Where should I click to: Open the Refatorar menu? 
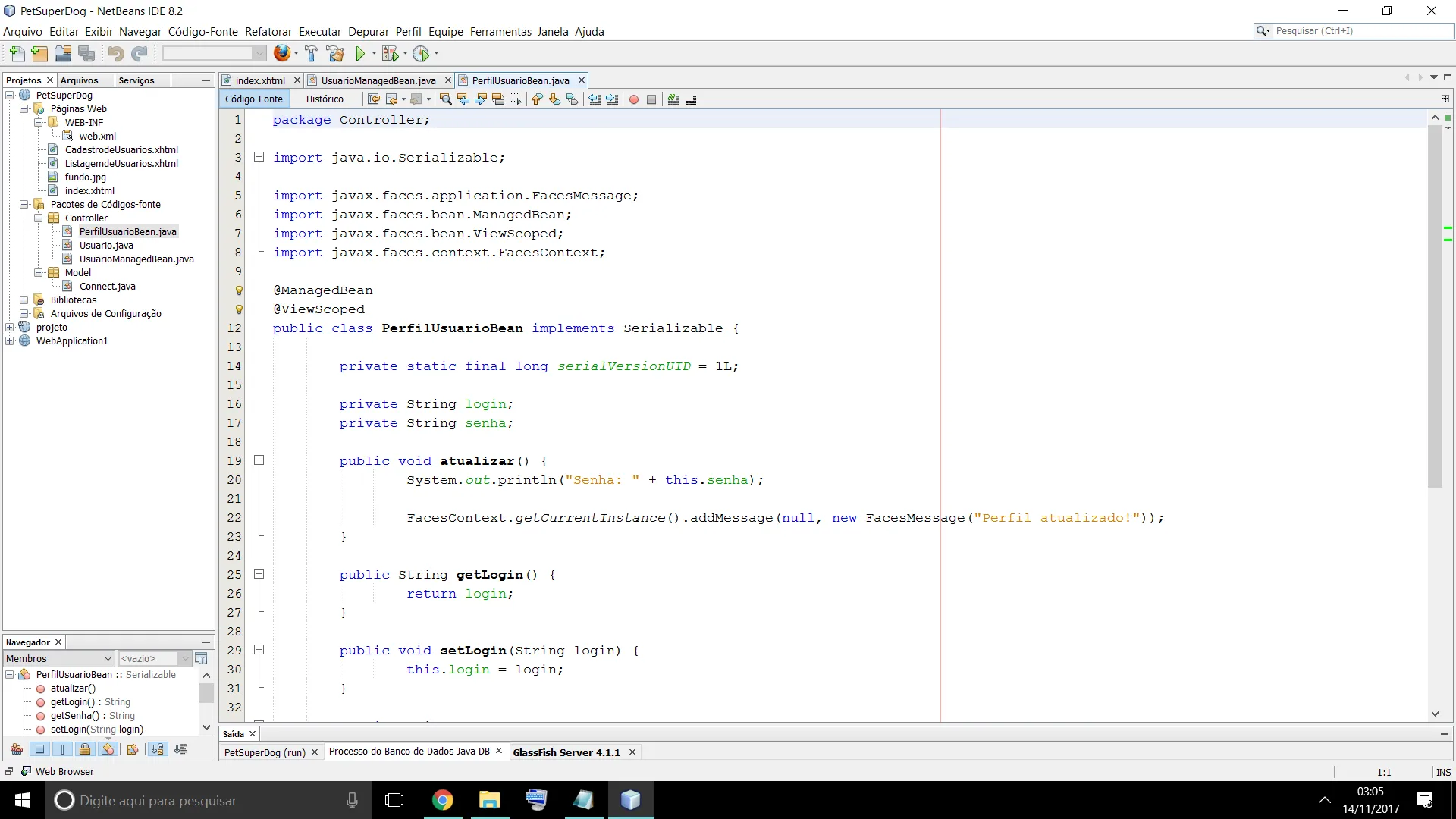[268, 32]
